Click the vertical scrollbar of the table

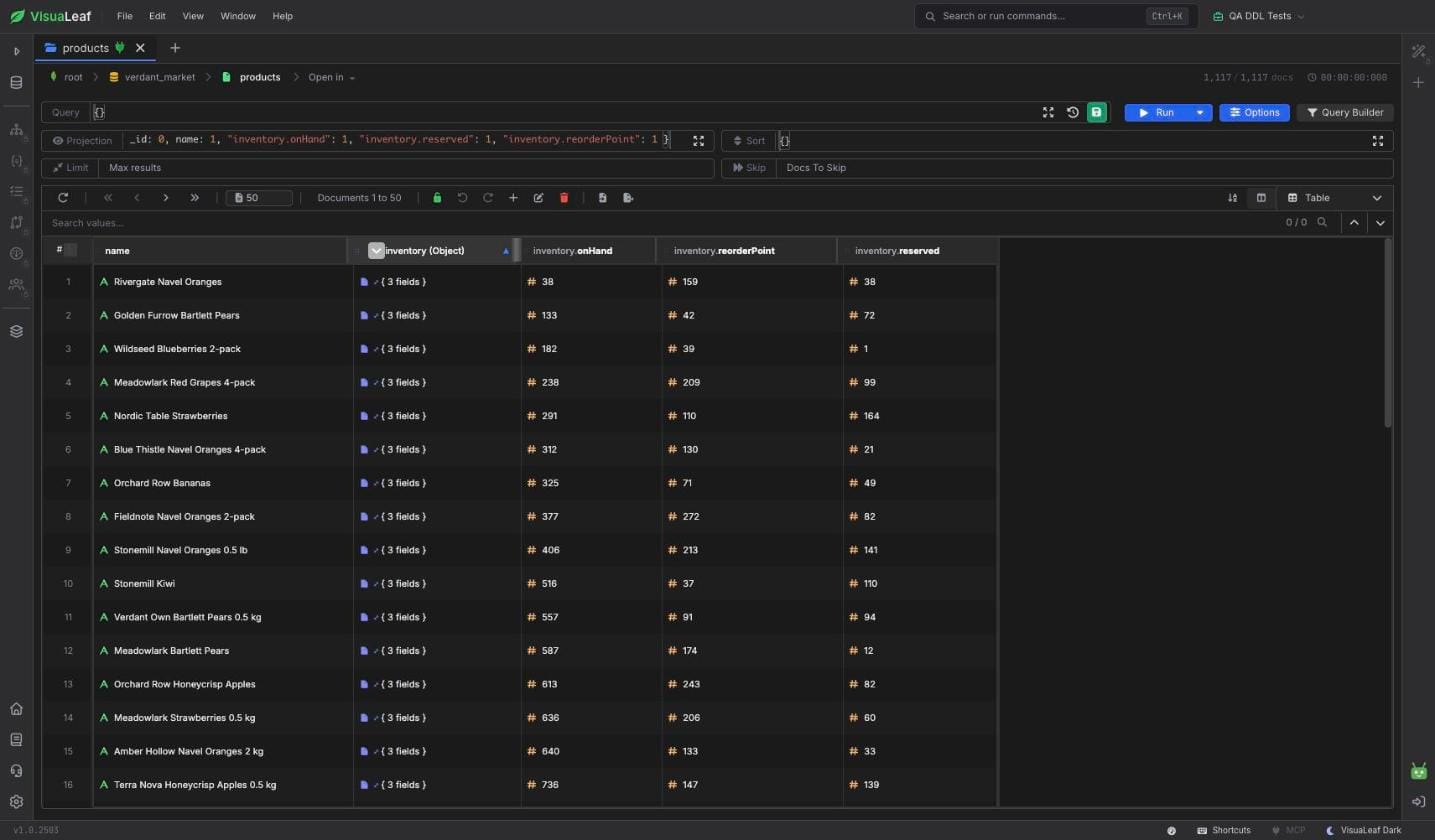[1388, 334]
